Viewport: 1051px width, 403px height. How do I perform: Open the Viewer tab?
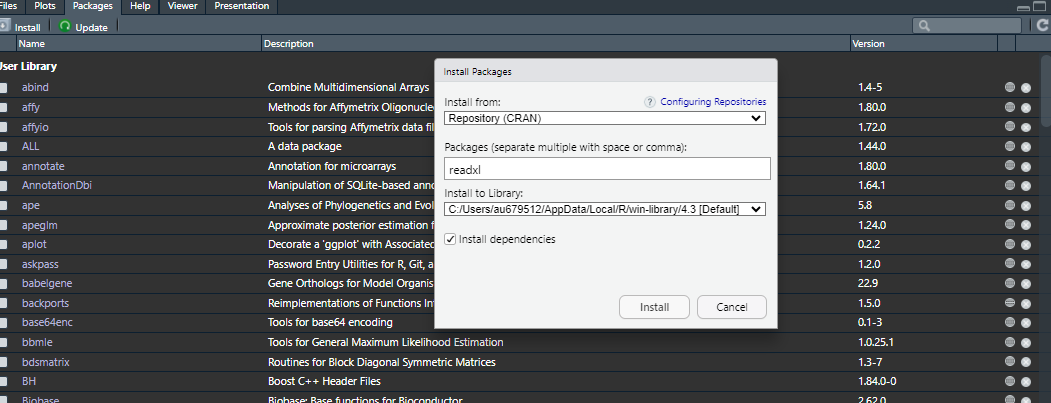tap(180, 6)
